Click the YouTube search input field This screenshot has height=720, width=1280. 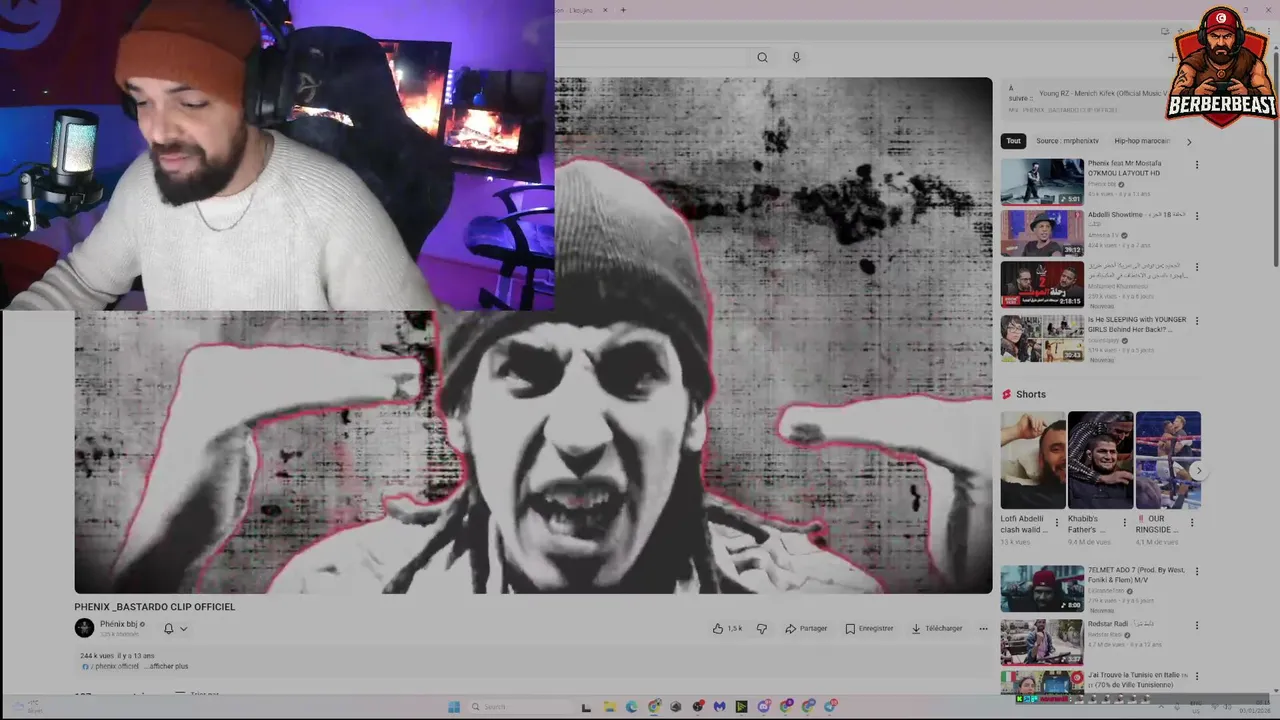[650, 57]
